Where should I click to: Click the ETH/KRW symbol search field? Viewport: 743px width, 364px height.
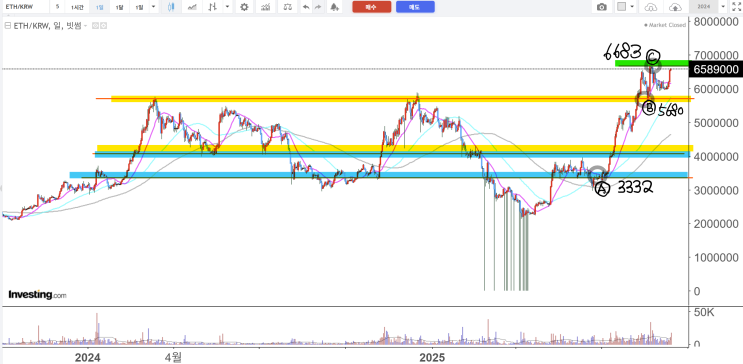25,7
